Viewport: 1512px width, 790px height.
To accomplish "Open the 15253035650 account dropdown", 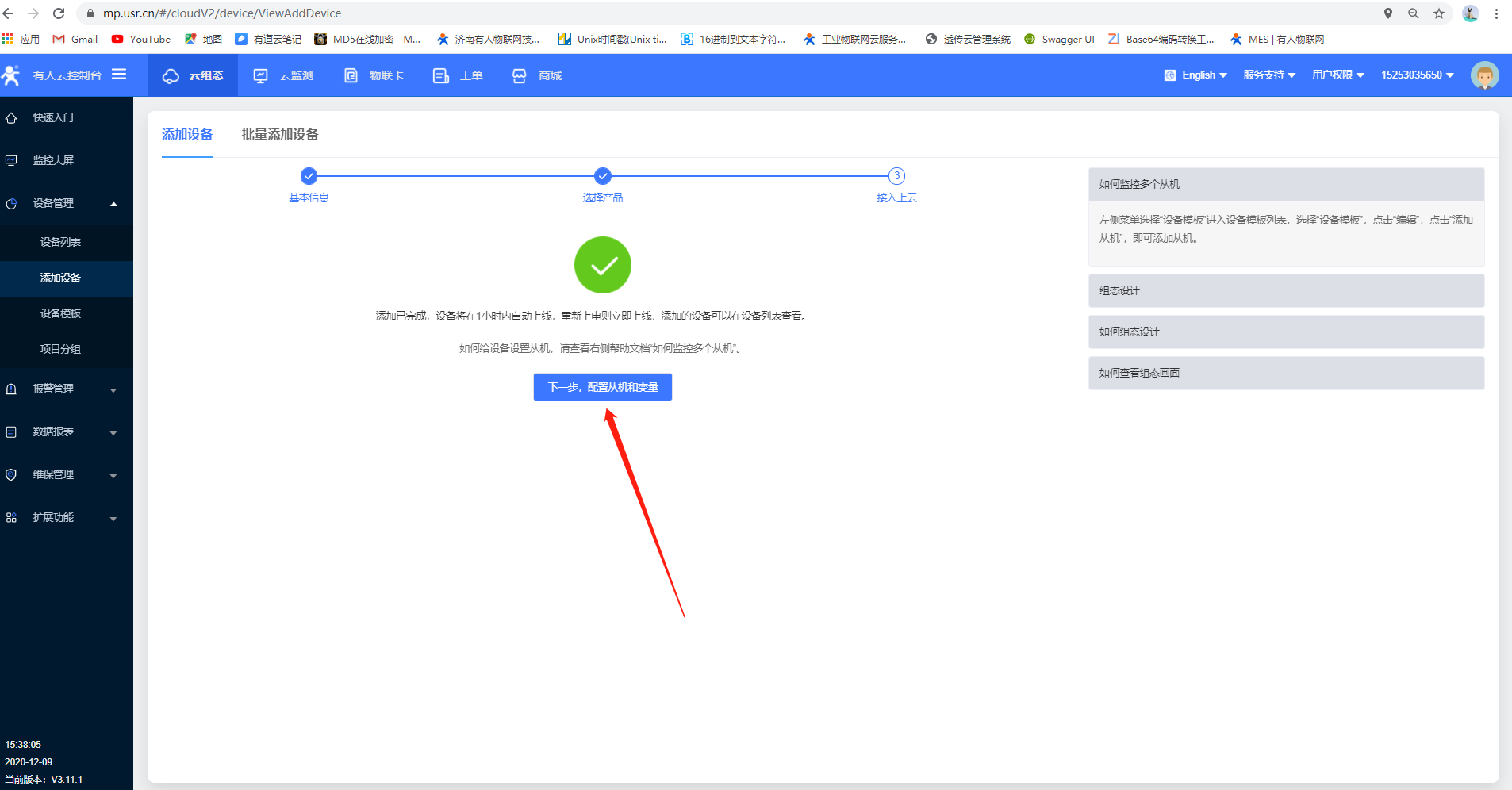I will tap(1417, 75).
